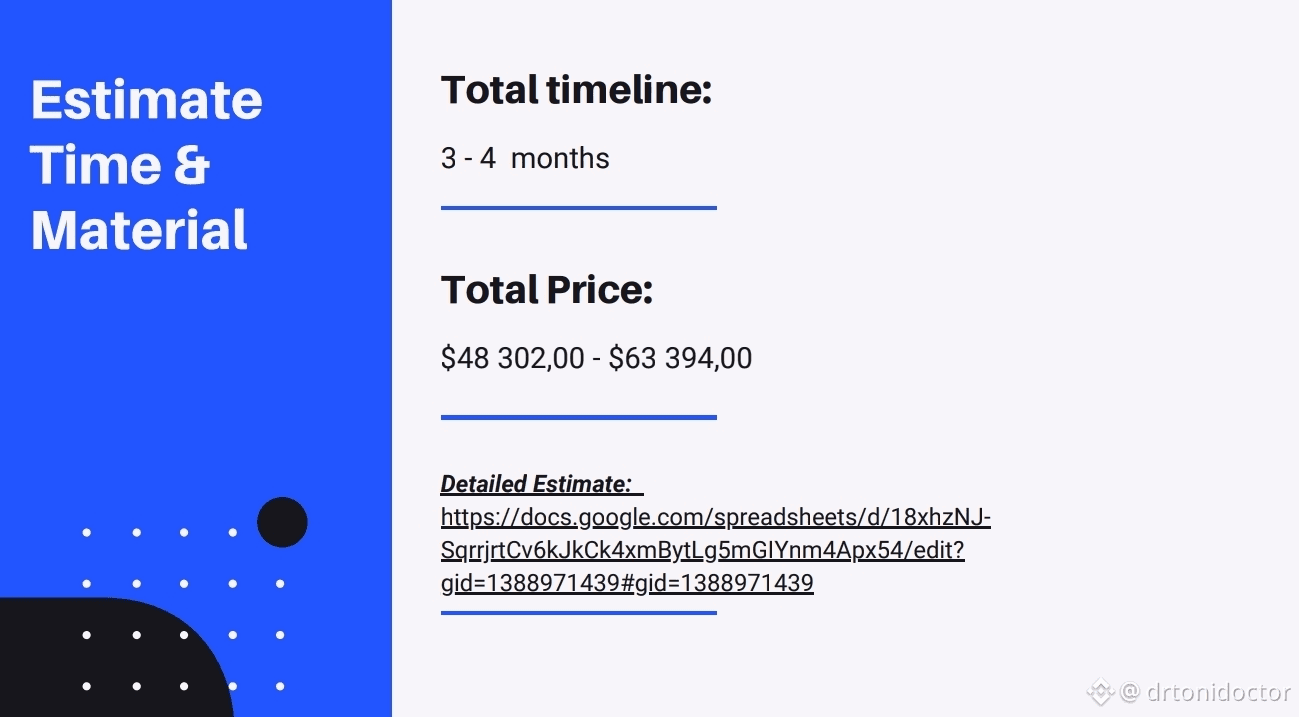Click the top-left dot of dot grid
The width and height of the screenshot is (1299, 717).
(x=87, y=533)
